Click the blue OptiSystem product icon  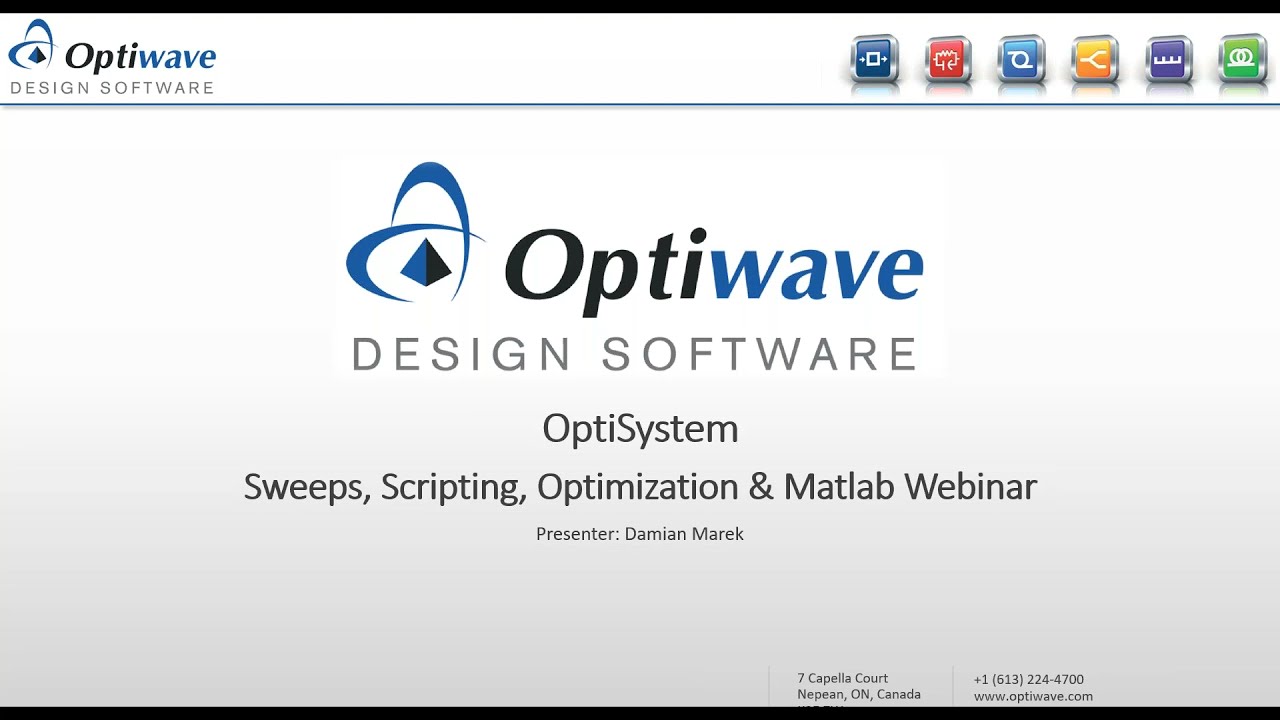click(875, 59)
